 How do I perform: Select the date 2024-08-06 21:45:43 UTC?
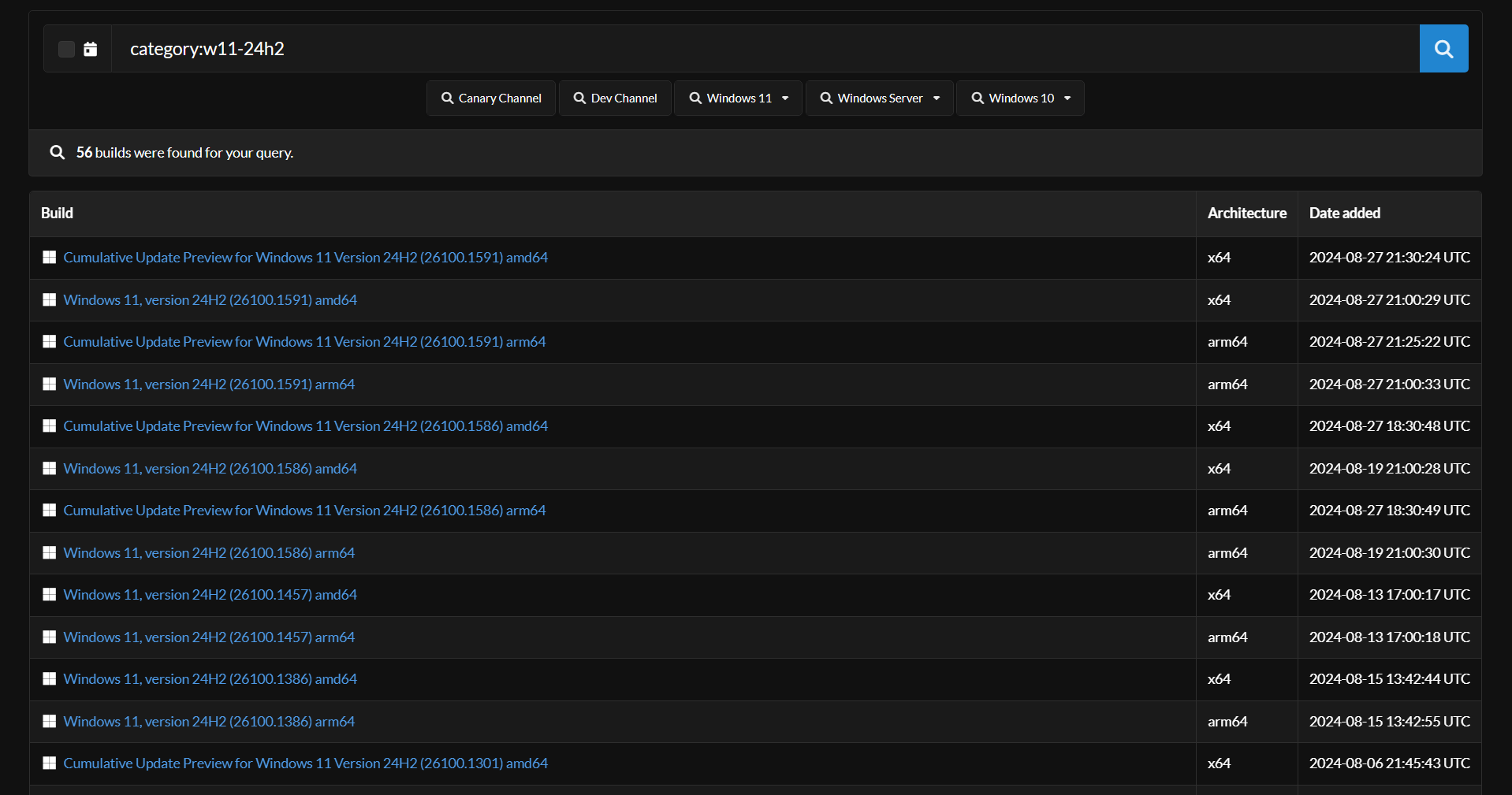pos(1390,763)
